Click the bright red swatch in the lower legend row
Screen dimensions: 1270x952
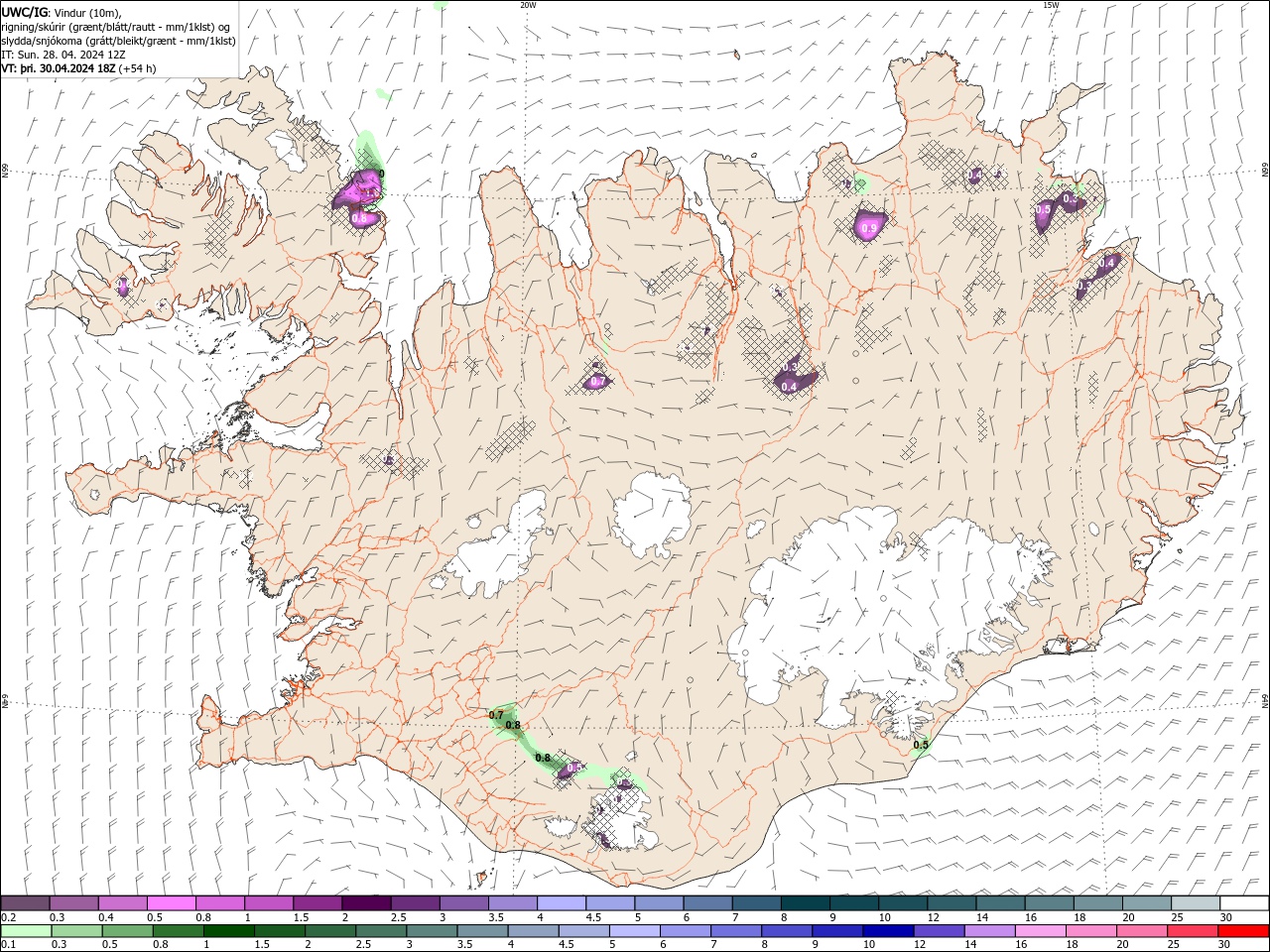pyautogui.click(x=1244, y=931)
